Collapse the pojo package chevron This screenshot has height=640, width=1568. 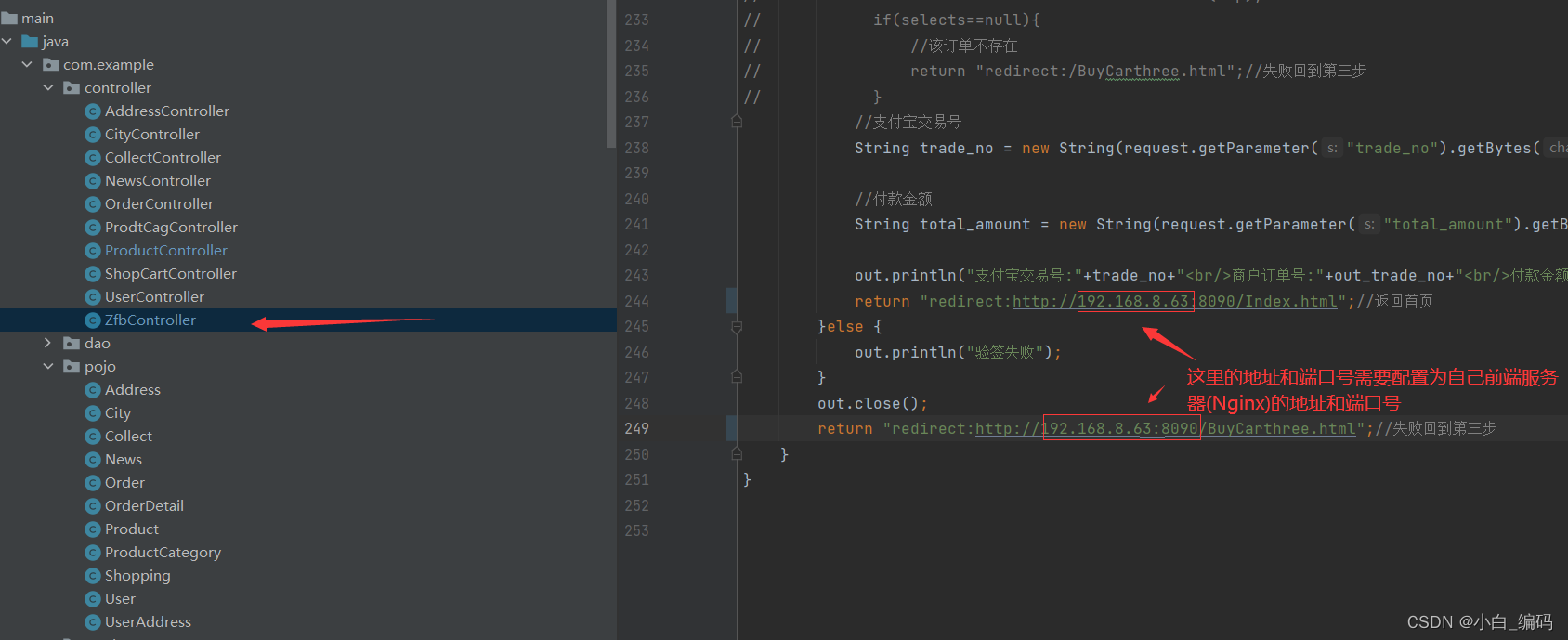click(48, 366)
